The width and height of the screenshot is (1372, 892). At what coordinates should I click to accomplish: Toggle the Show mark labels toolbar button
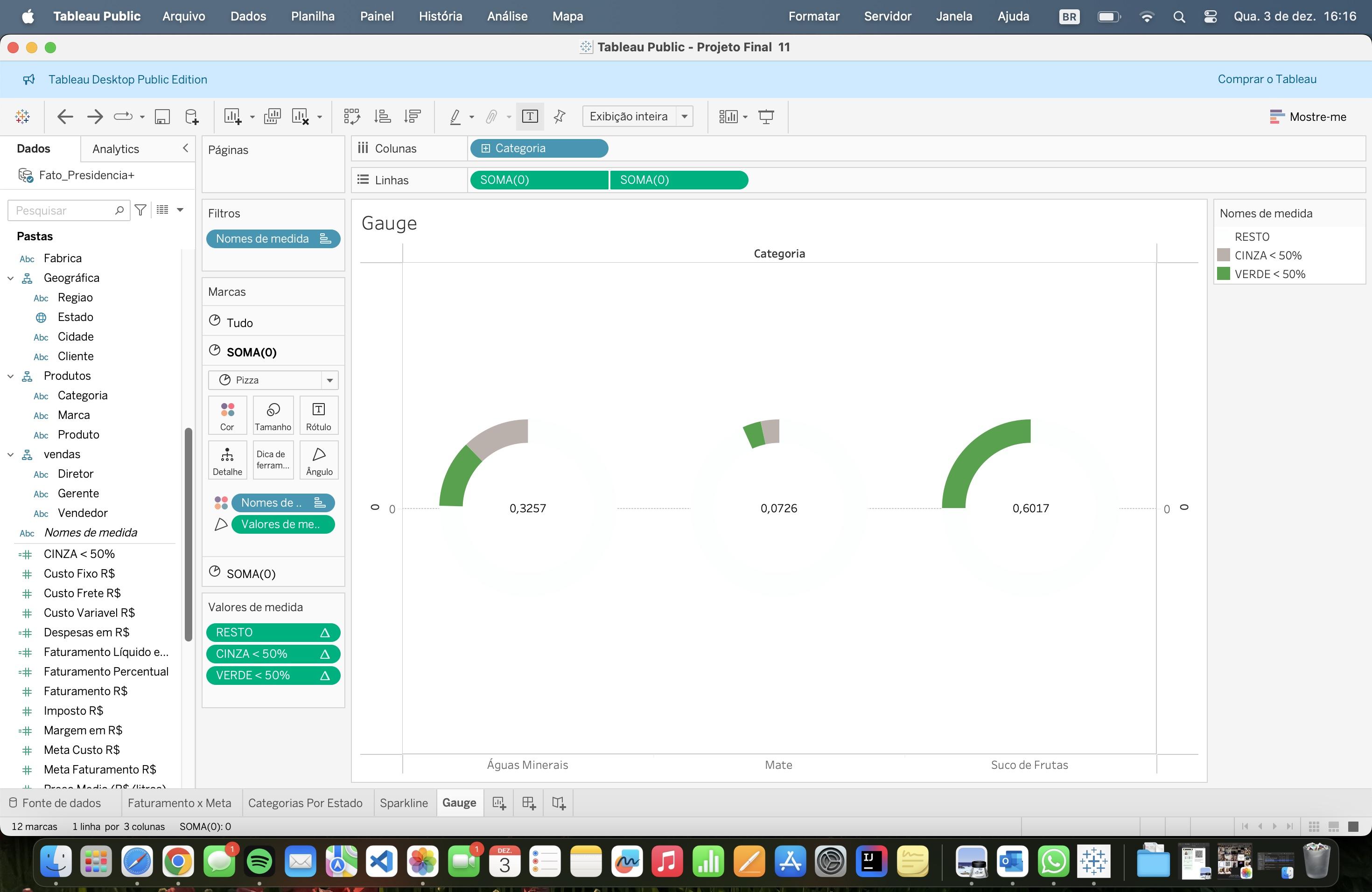[530, 117]
